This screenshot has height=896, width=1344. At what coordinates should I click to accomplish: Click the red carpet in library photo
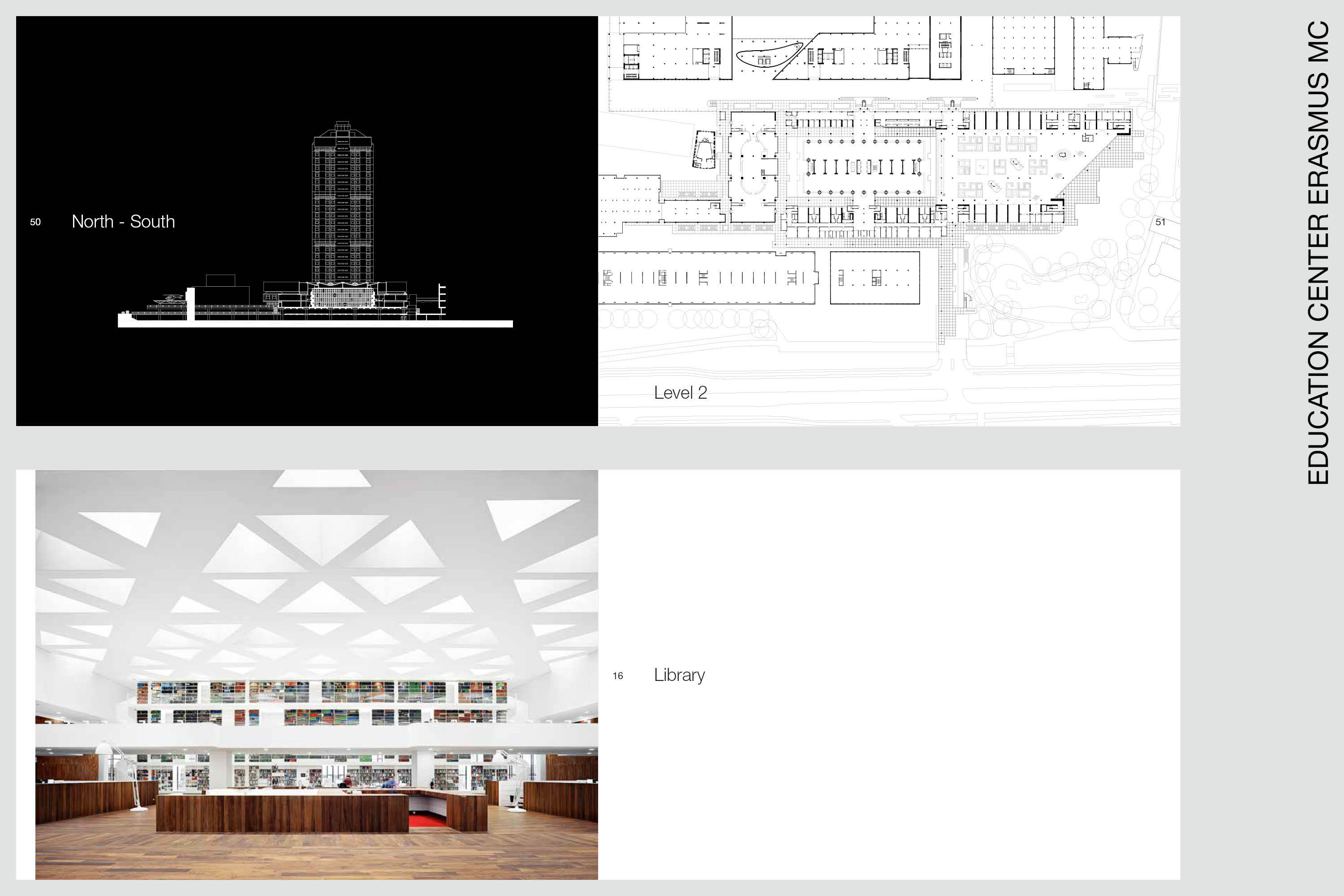427,821
